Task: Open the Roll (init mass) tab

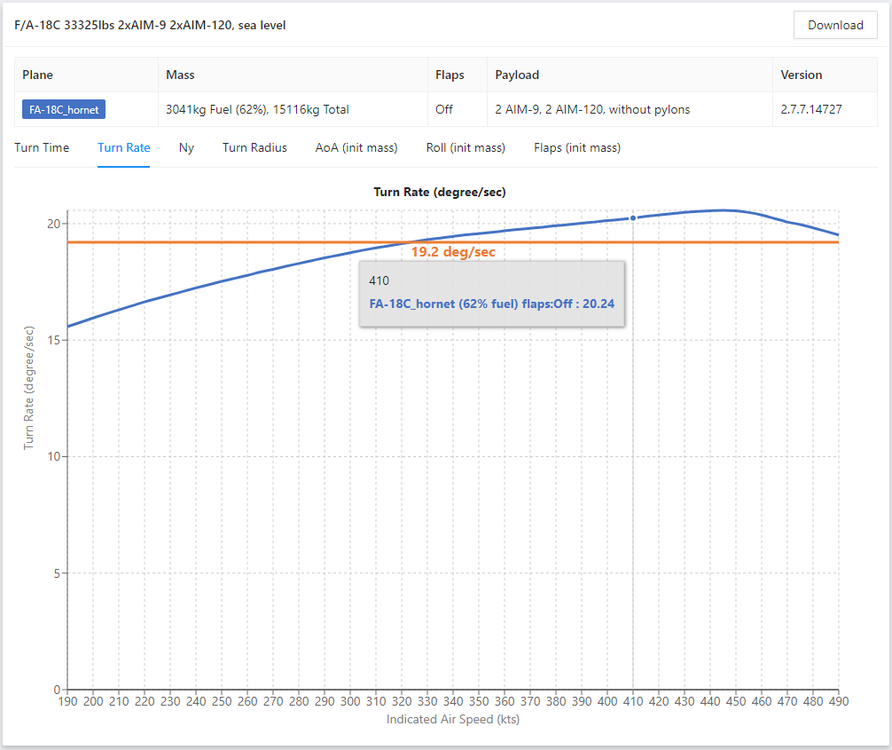Action: coord(465,148)
